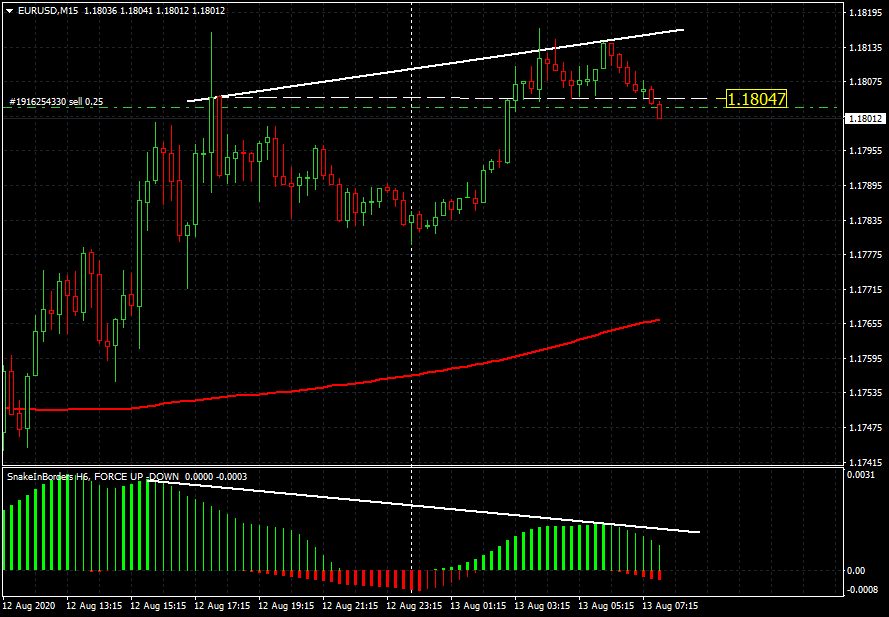The width and height of the screenshot is (889, 617).
Task: Click the 13 Aug 03:15 time label
Action: [x=543, y=606]
